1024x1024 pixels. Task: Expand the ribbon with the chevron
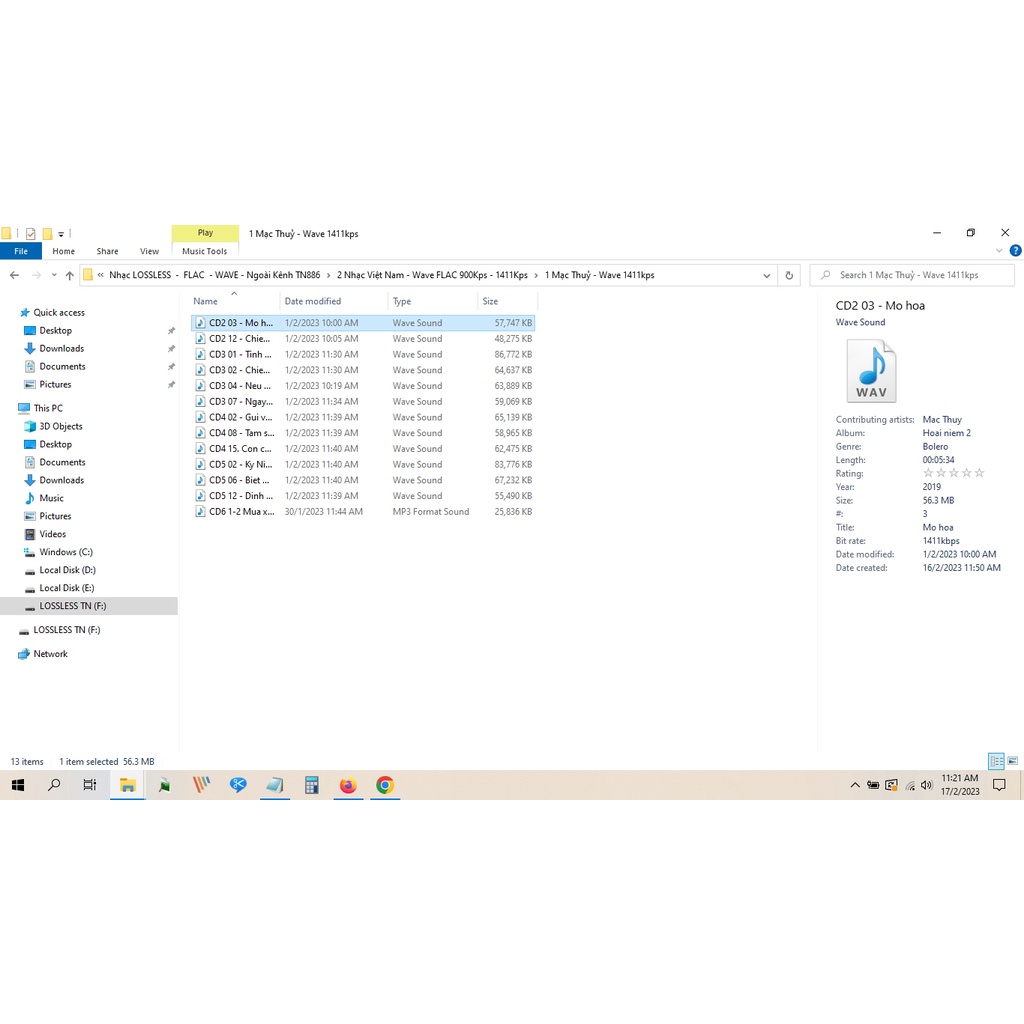tap(999, 251)
